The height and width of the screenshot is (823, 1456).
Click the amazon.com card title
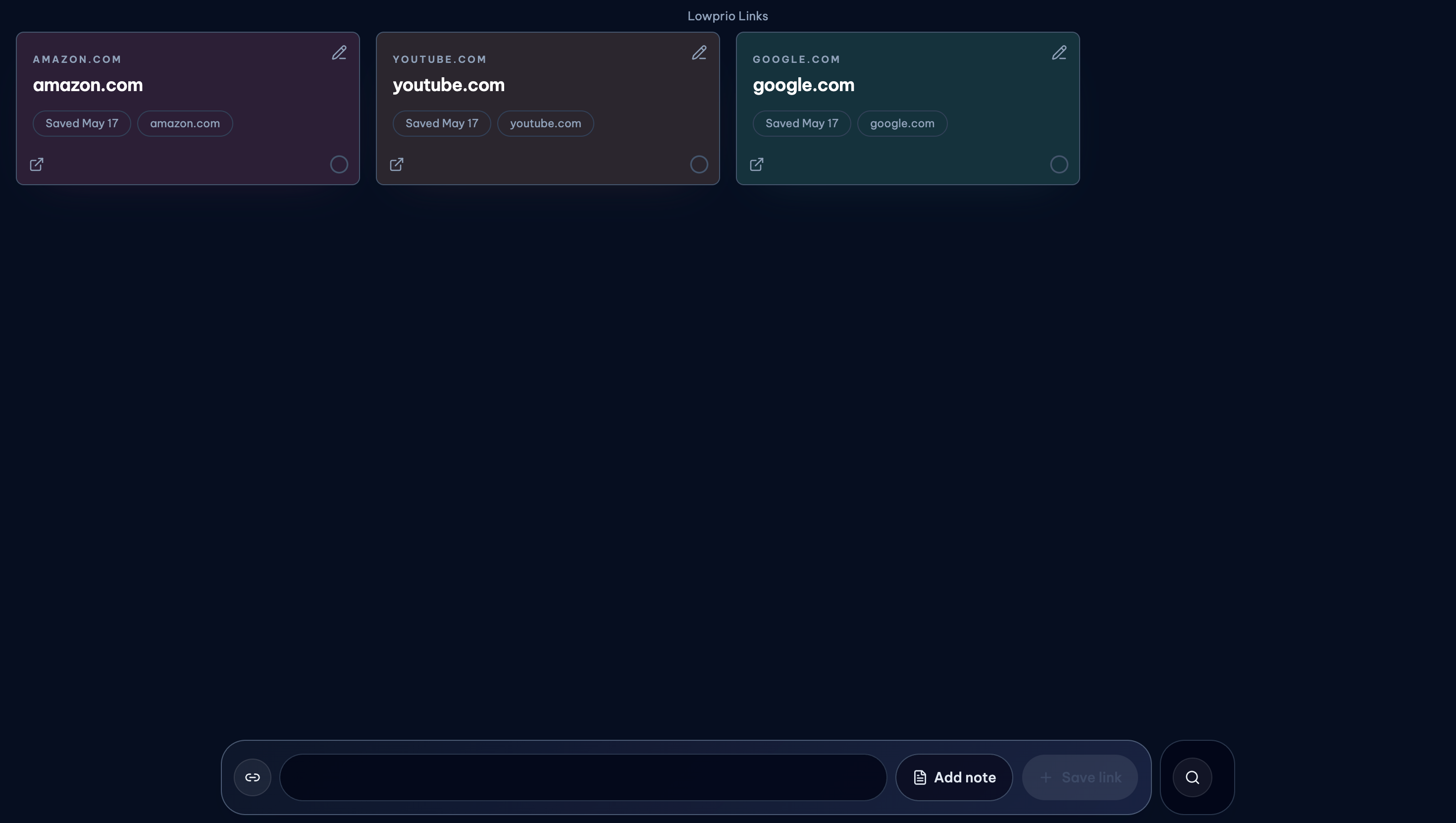tap(88, 85)
